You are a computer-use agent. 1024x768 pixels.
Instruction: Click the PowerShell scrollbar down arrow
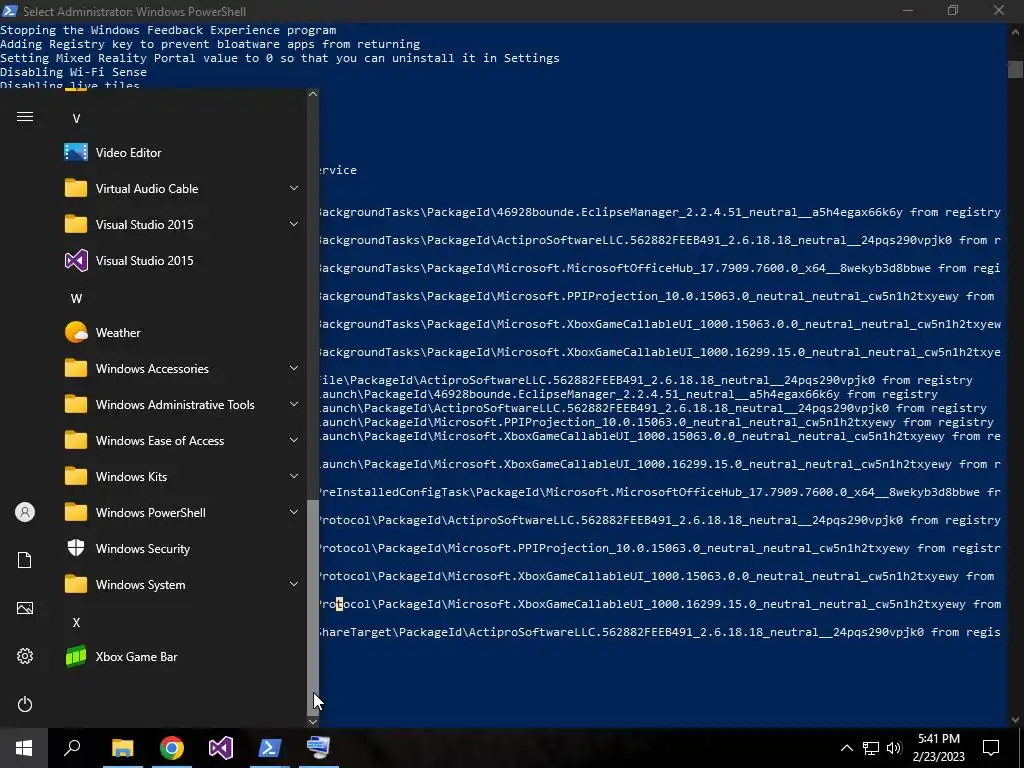coord(1015,720)
